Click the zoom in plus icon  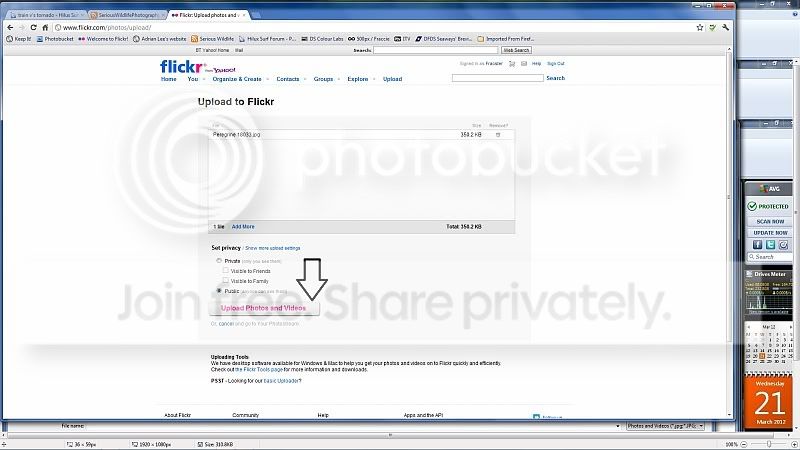pos(794,444)
